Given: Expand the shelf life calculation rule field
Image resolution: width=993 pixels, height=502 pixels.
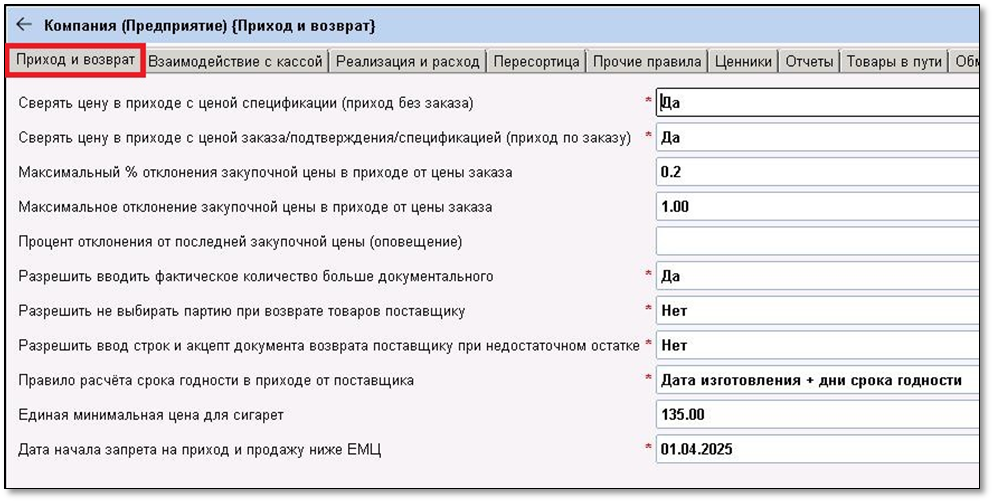Looking at the screenshot, I should [816, 380].
